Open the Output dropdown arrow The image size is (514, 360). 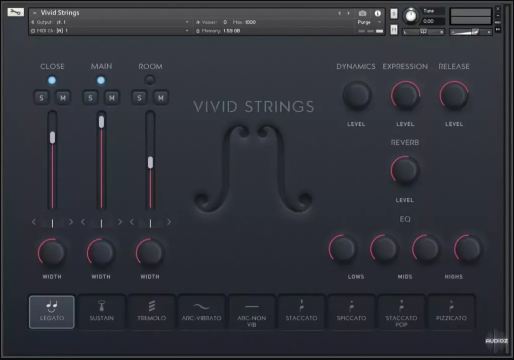click(x=187, y=22)
